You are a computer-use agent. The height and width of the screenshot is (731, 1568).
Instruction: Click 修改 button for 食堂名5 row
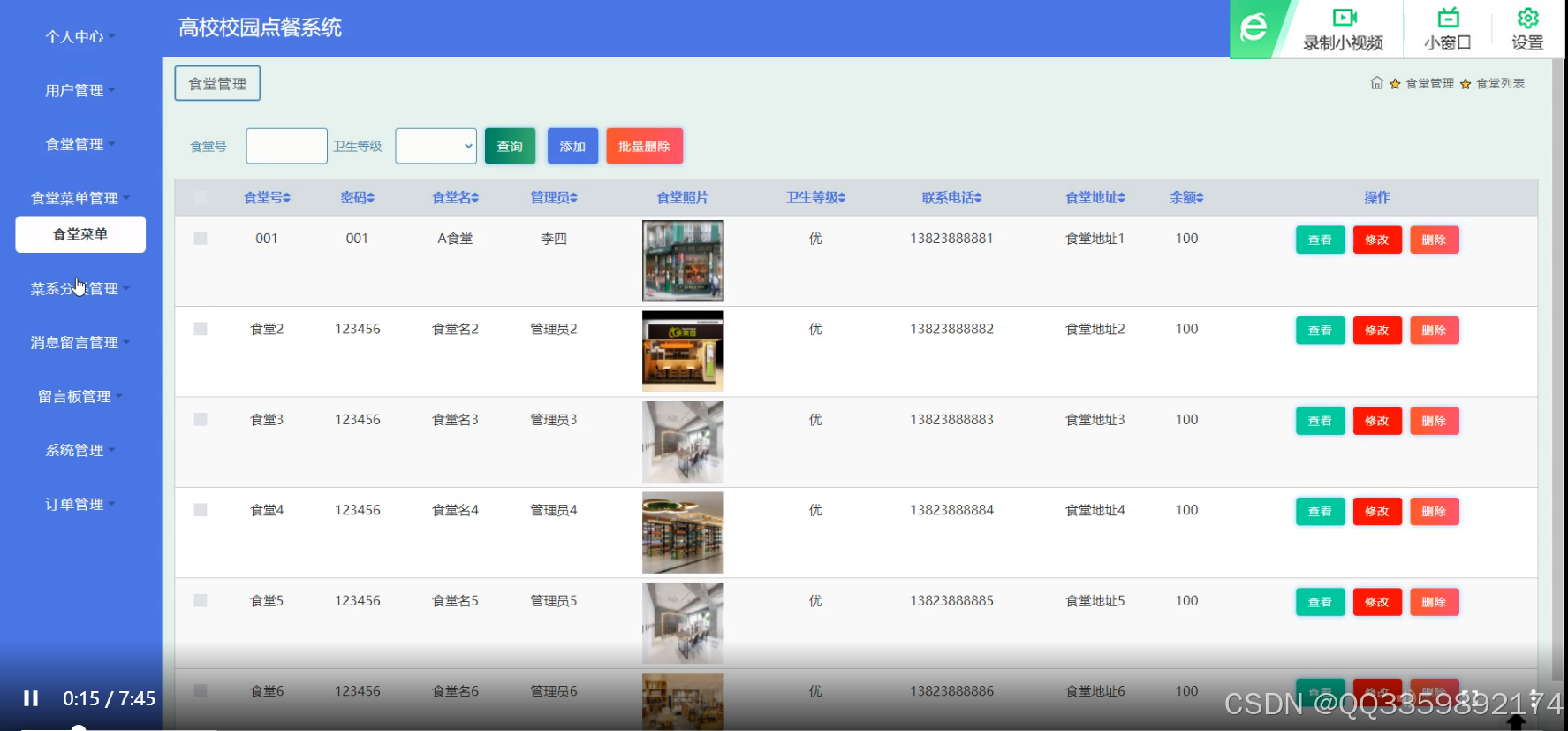point(1377,602)
